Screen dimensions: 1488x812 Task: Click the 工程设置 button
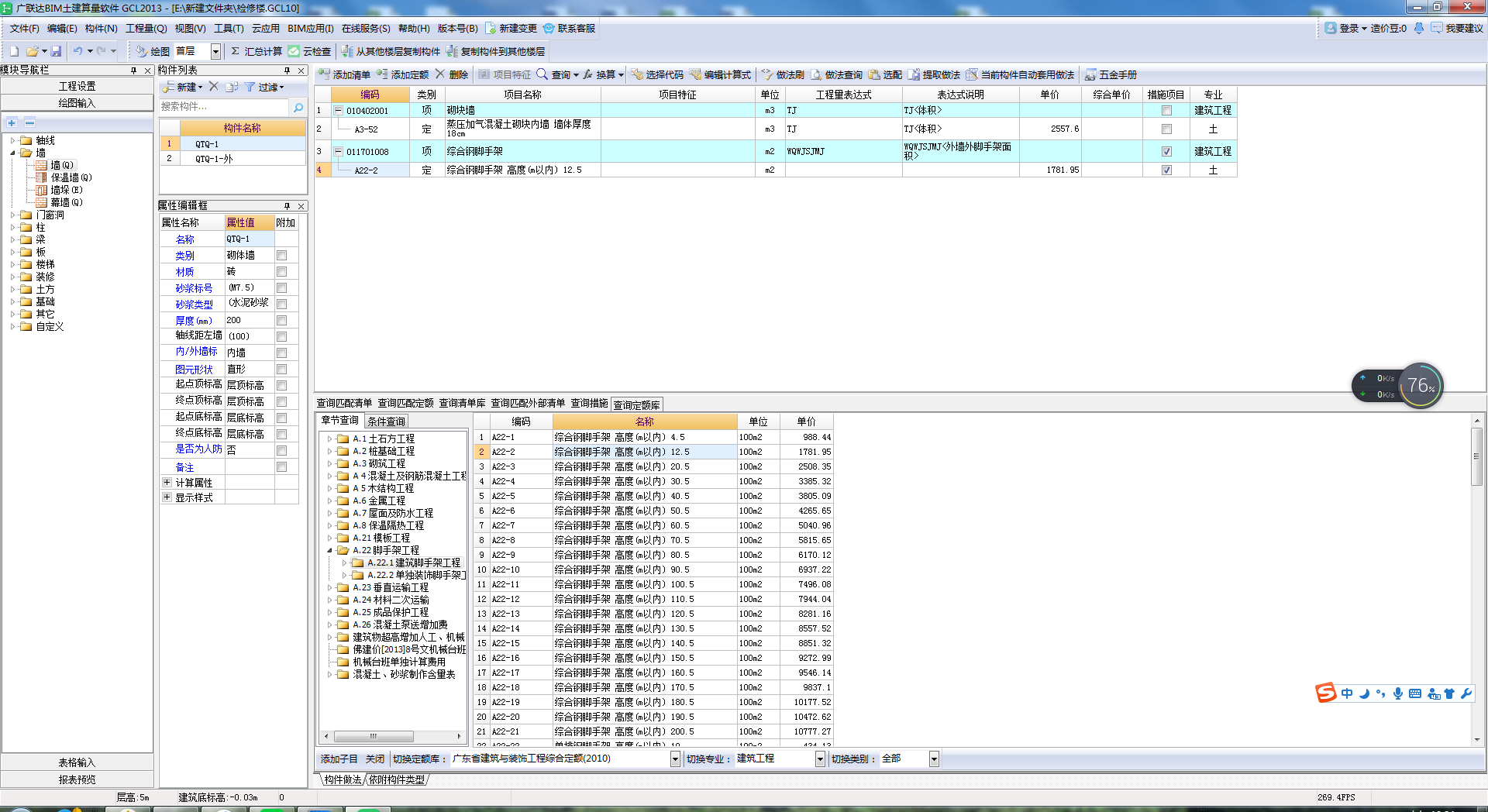pos(77,86)
